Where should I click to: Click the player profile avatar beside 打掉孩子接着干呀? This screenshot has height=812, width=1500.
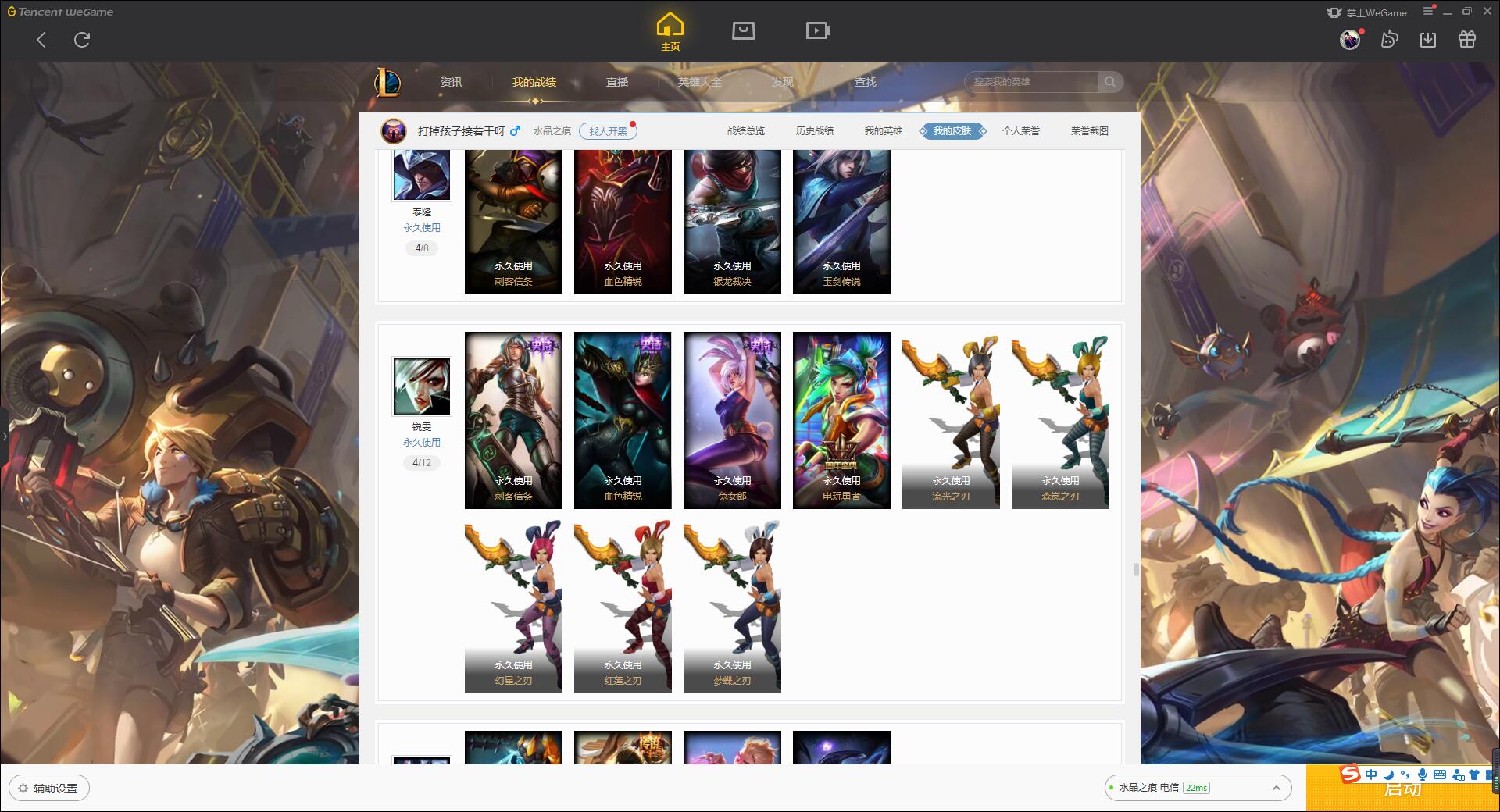(x=394, y=131)
